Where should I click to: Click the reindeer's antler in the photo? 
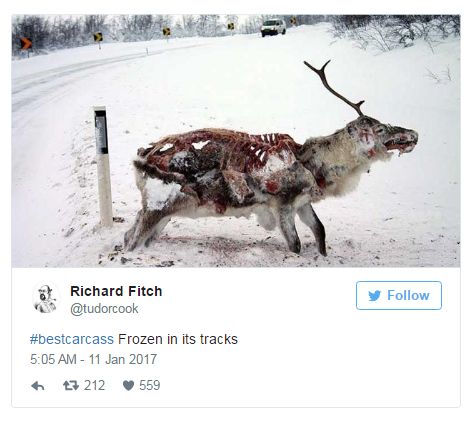click(334, 88)
